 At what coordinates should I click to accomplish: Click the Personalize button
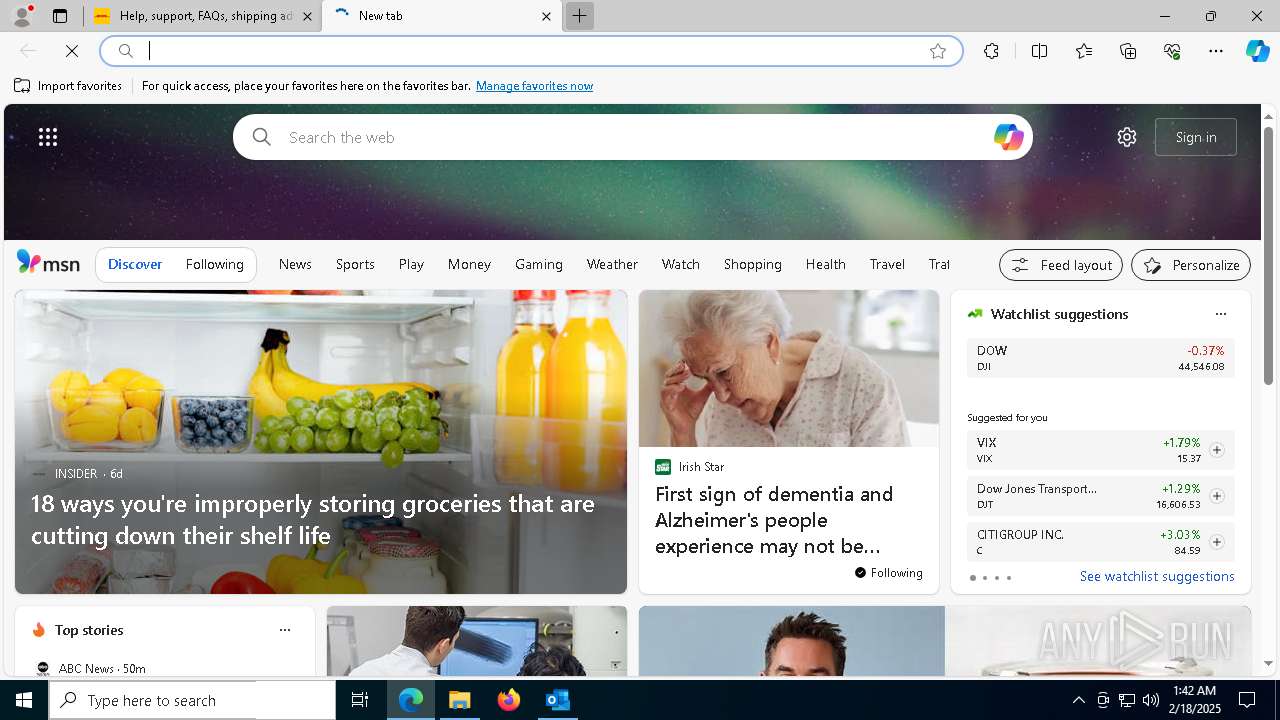click(x=1191, y=265)
